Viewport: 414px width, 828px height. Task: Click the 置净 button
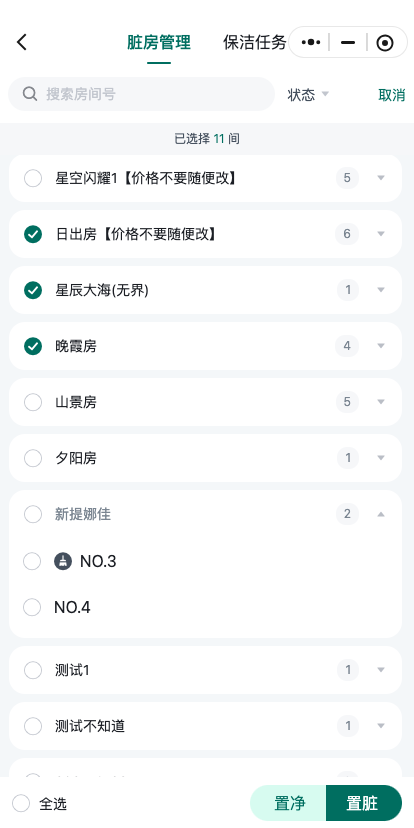pos(289,803)
